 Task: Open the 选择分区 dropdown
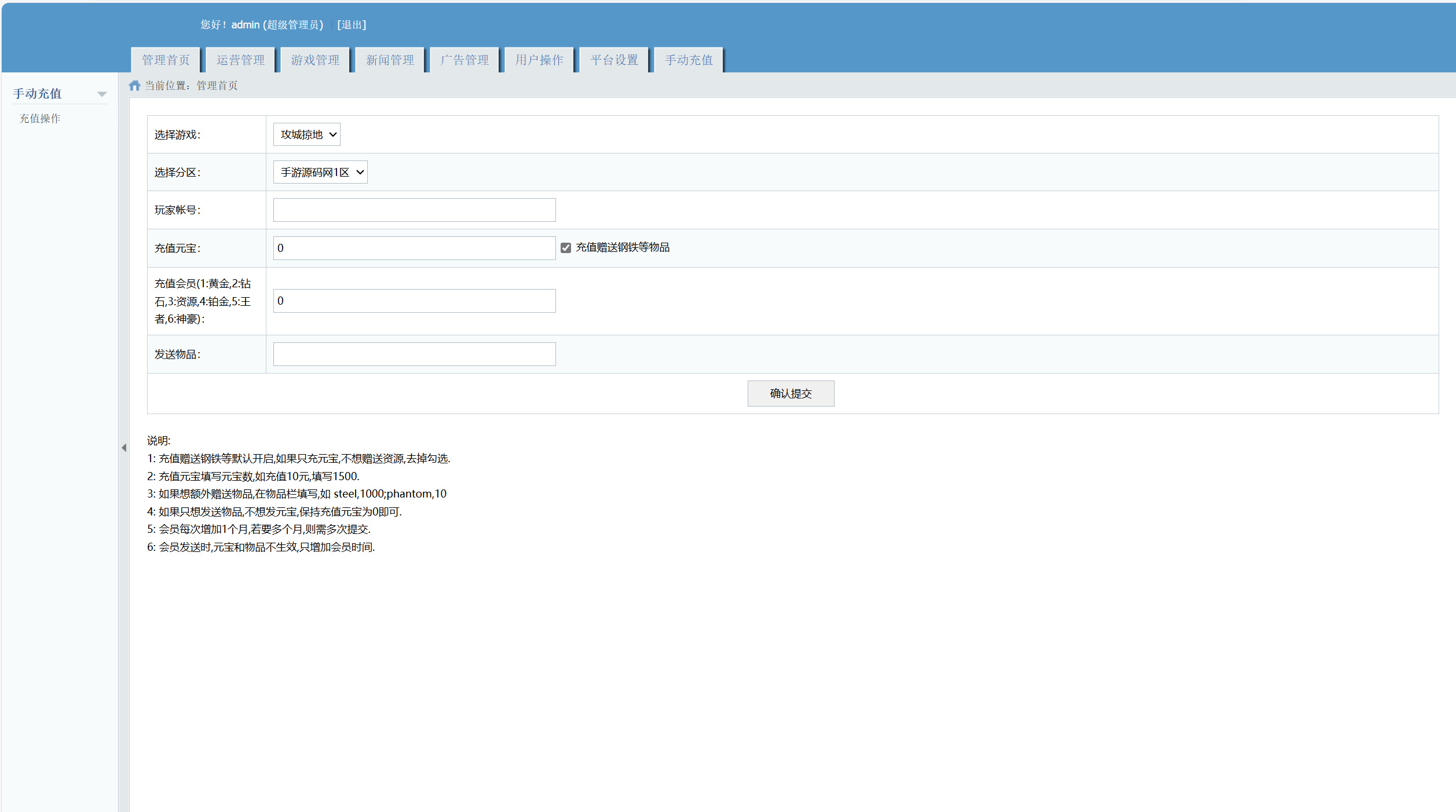(320, 172)
